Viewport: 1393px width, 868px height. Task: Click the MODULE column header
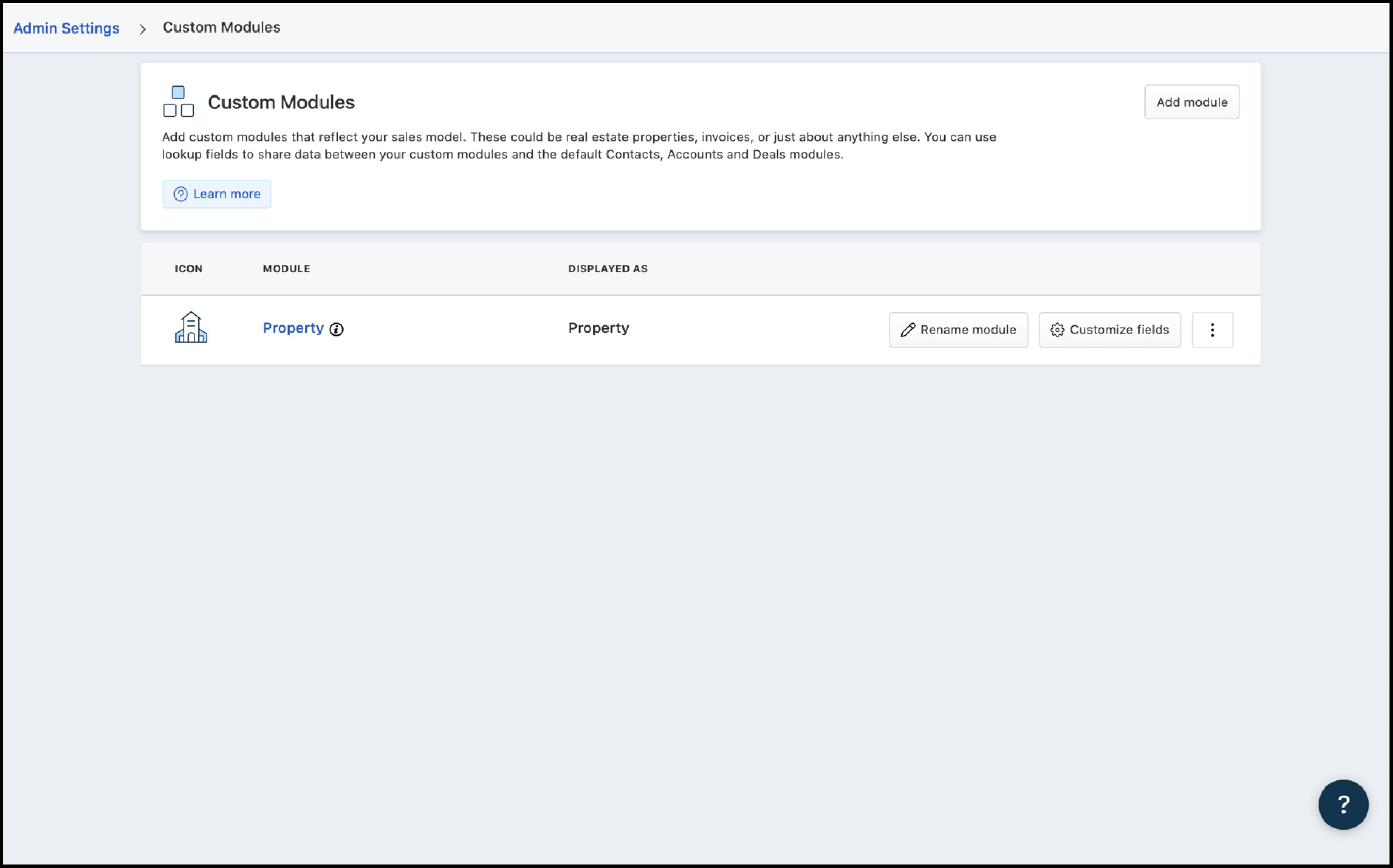286,269
